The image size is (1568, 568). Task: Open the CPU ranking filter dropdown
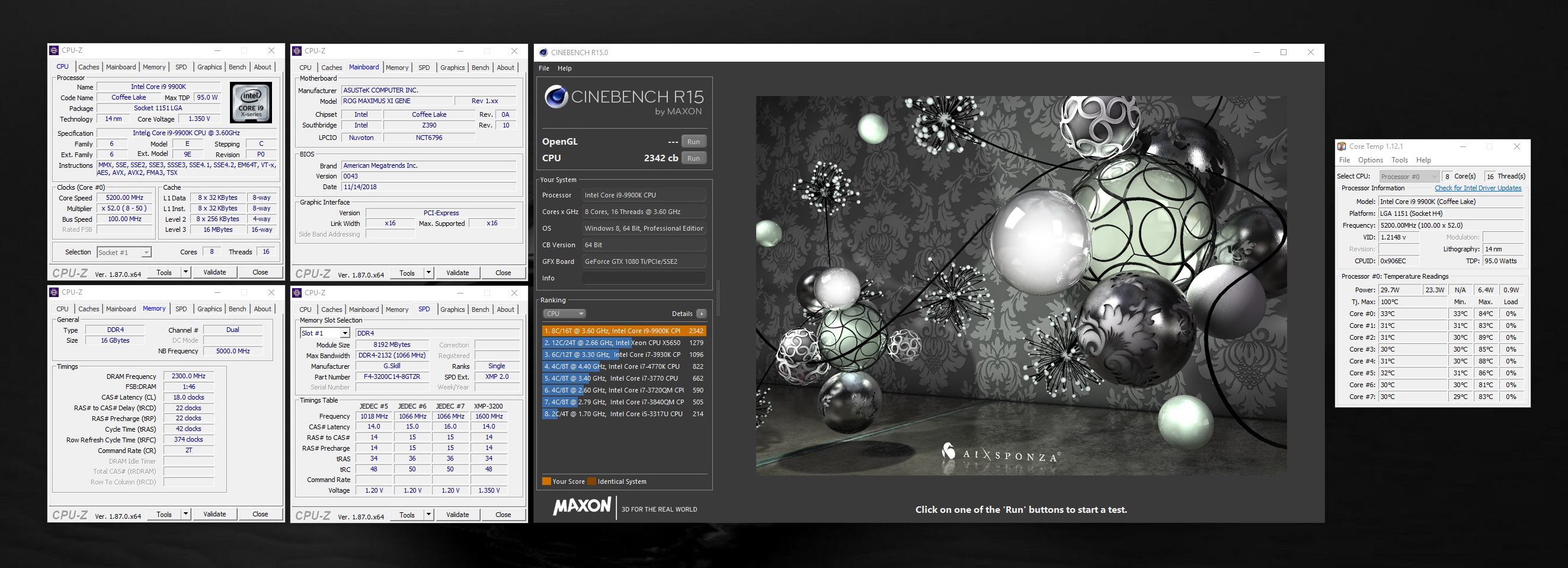[x=564, y=314]
